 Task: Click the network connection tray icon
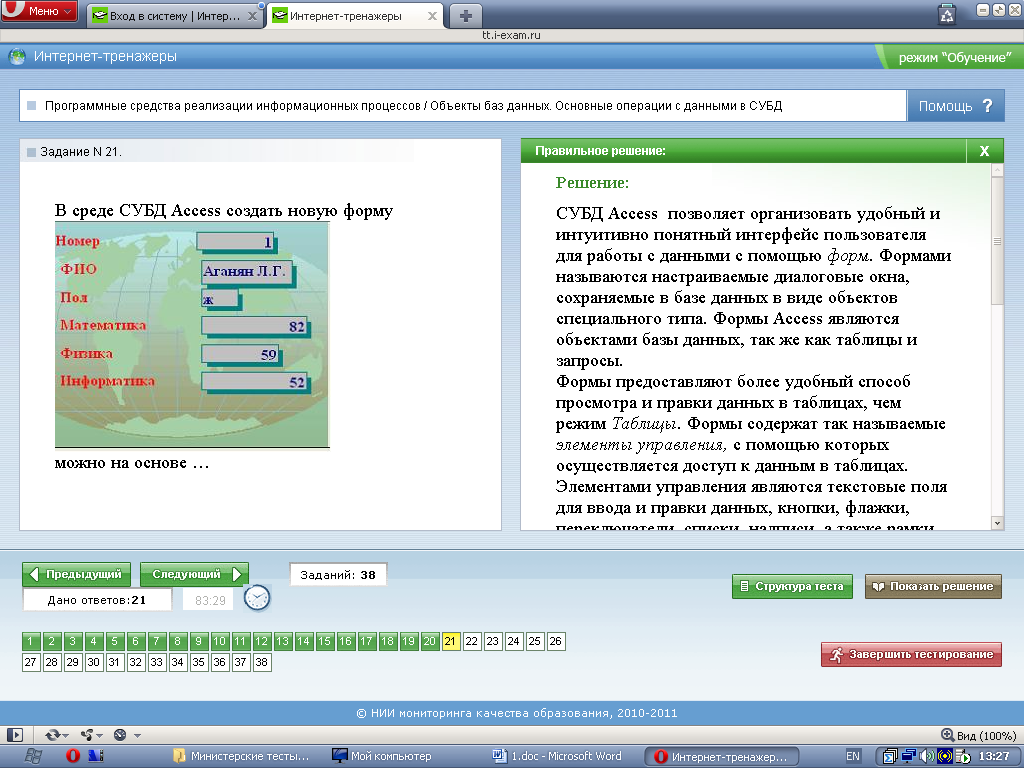pyautogui.click(x=908, y=757)
